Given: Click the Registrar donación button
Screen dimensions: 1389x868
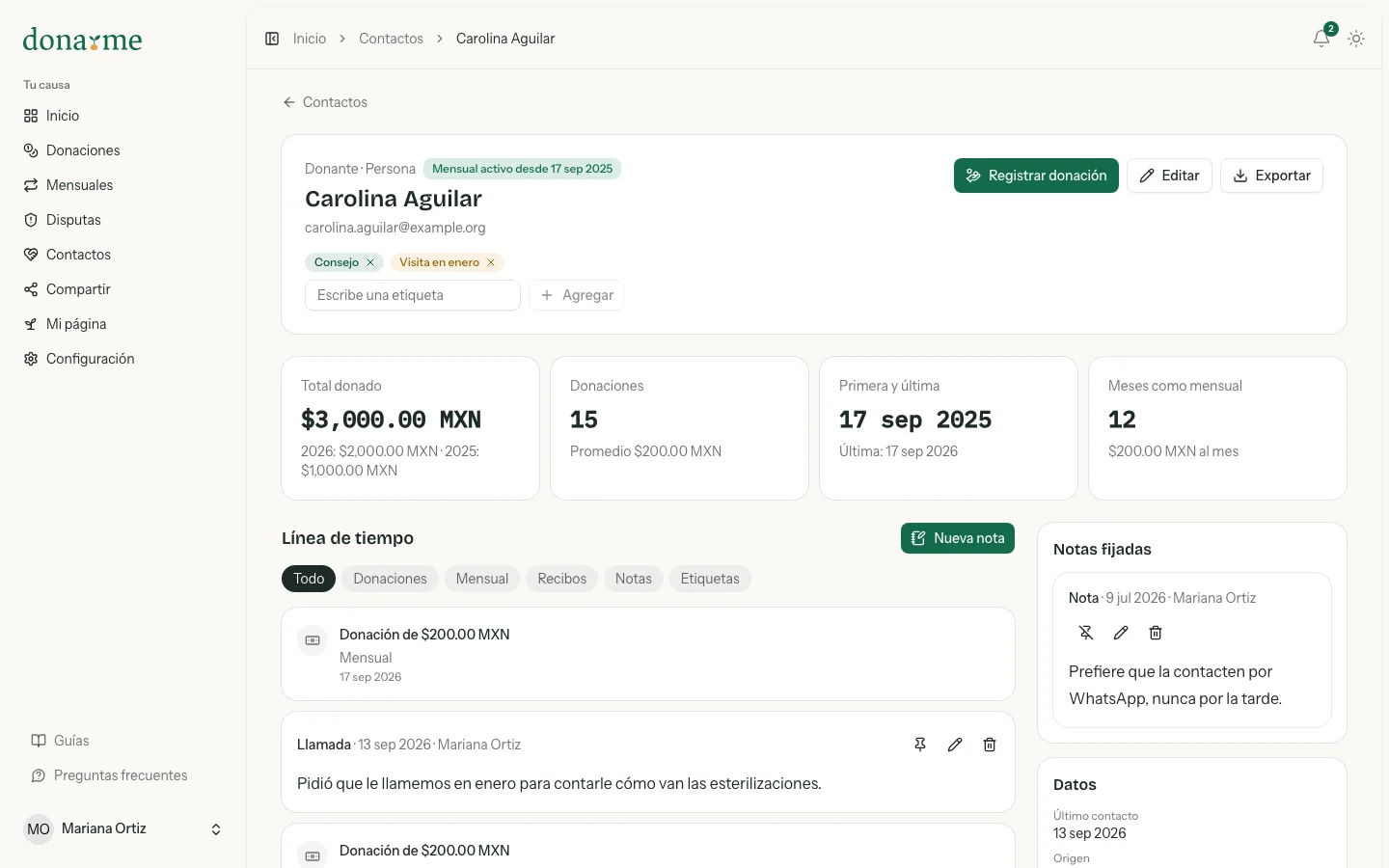Looking at the screenshot, I should (1036, 176).
